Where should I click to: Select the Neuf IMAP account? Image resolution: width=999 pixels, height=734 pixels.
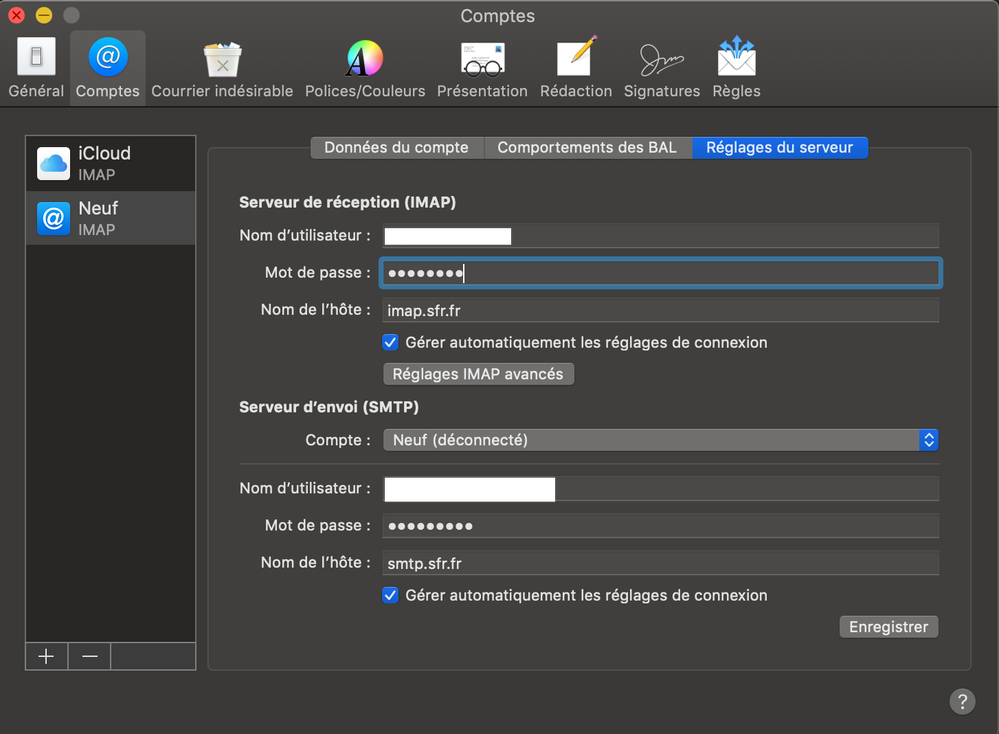[x=110, y=218]
